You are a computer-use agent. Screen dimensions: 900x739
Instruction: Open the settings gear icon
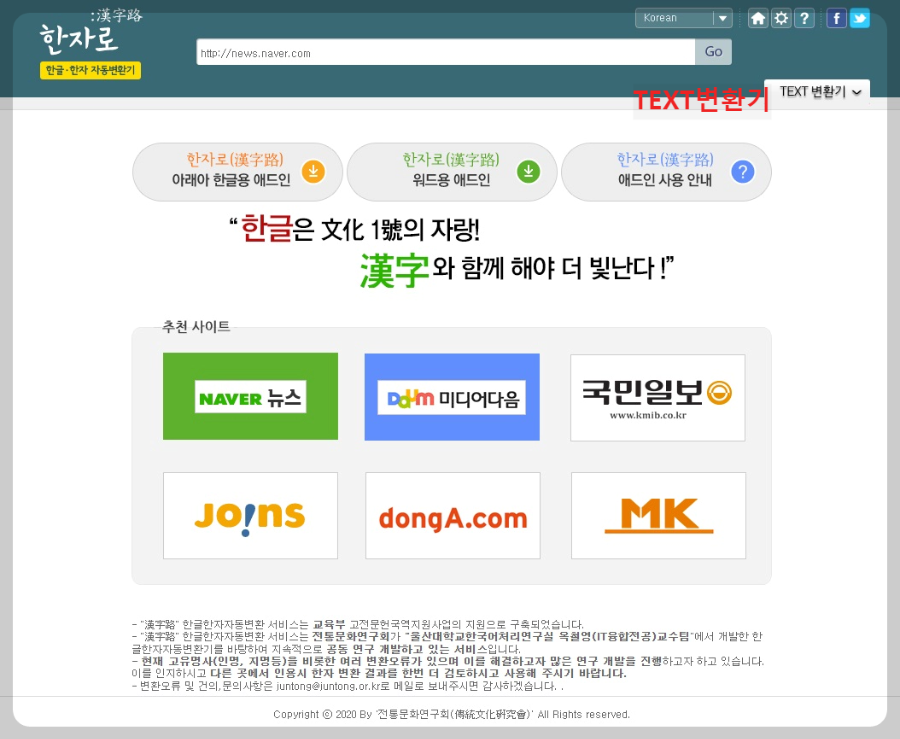781,18
